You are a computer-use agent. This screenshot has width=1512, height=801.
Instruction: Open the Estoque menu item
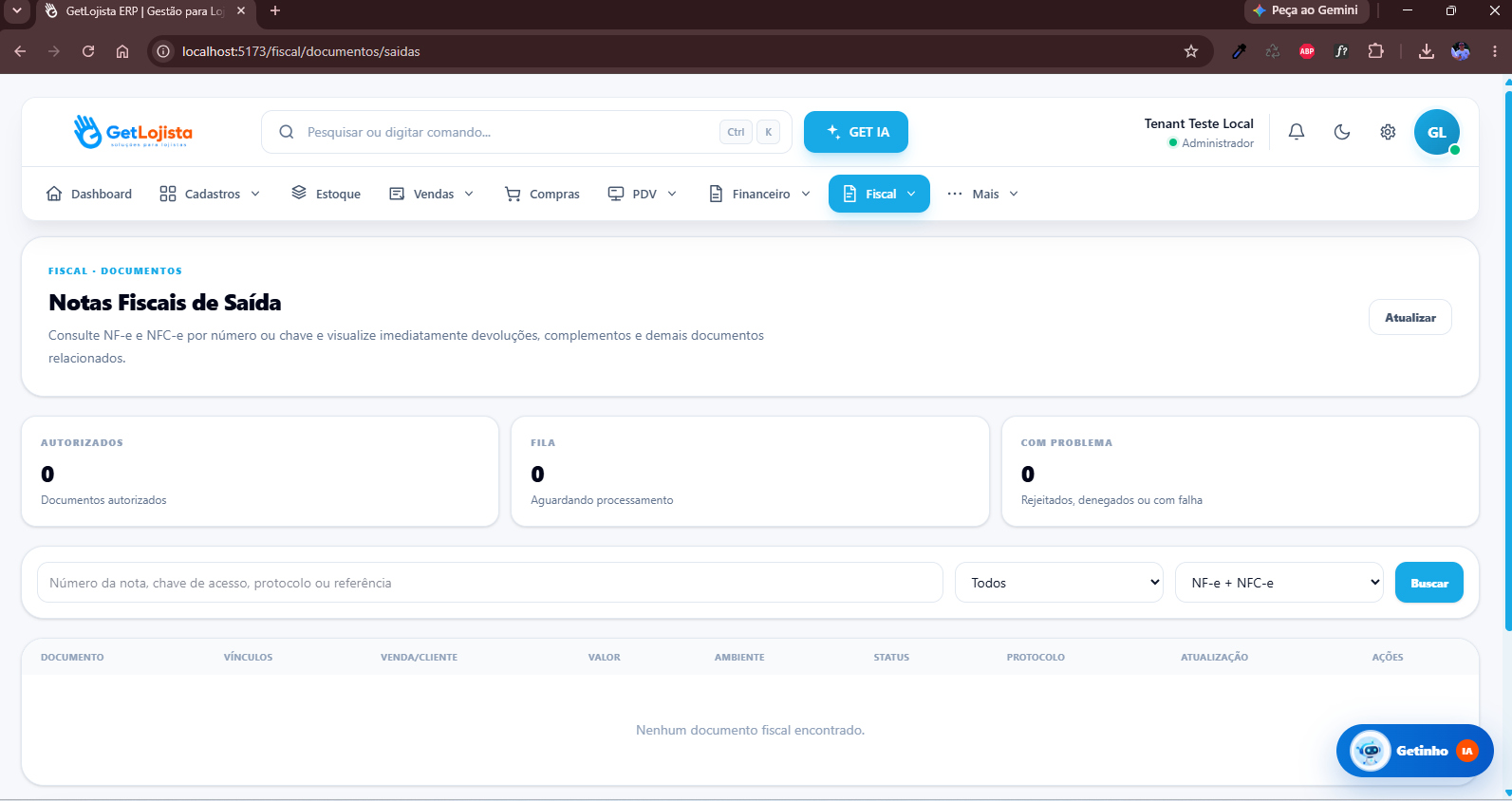326,194
